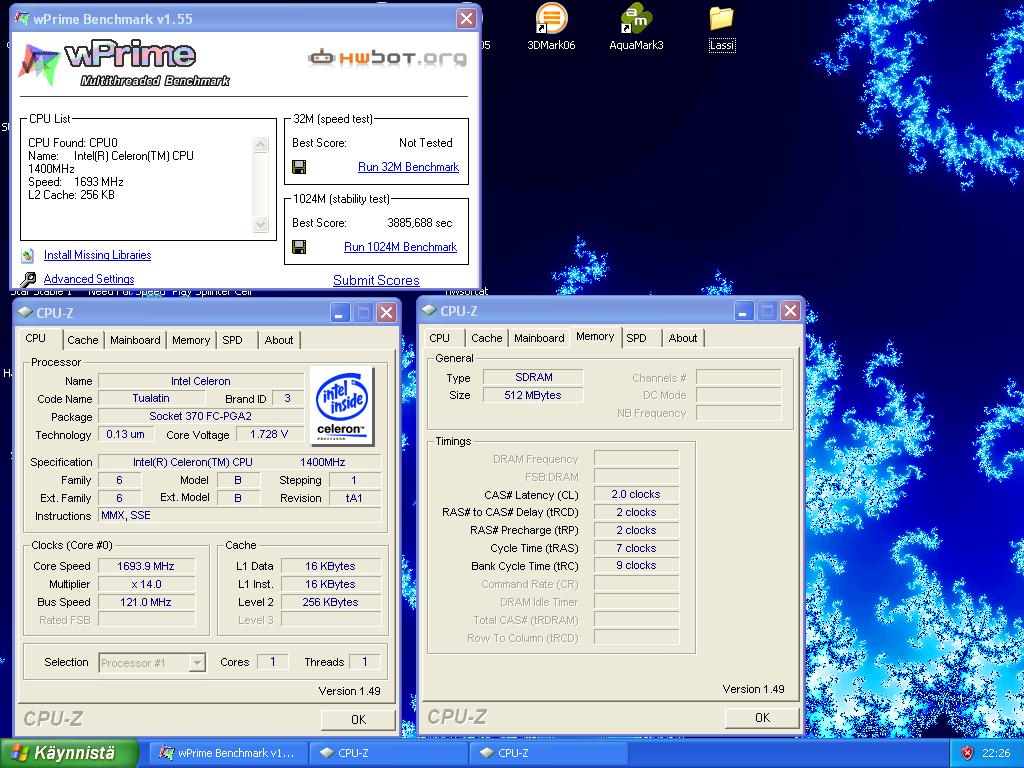Click the security shield tray icon
1024x768 pixels.
click(968, 753)
